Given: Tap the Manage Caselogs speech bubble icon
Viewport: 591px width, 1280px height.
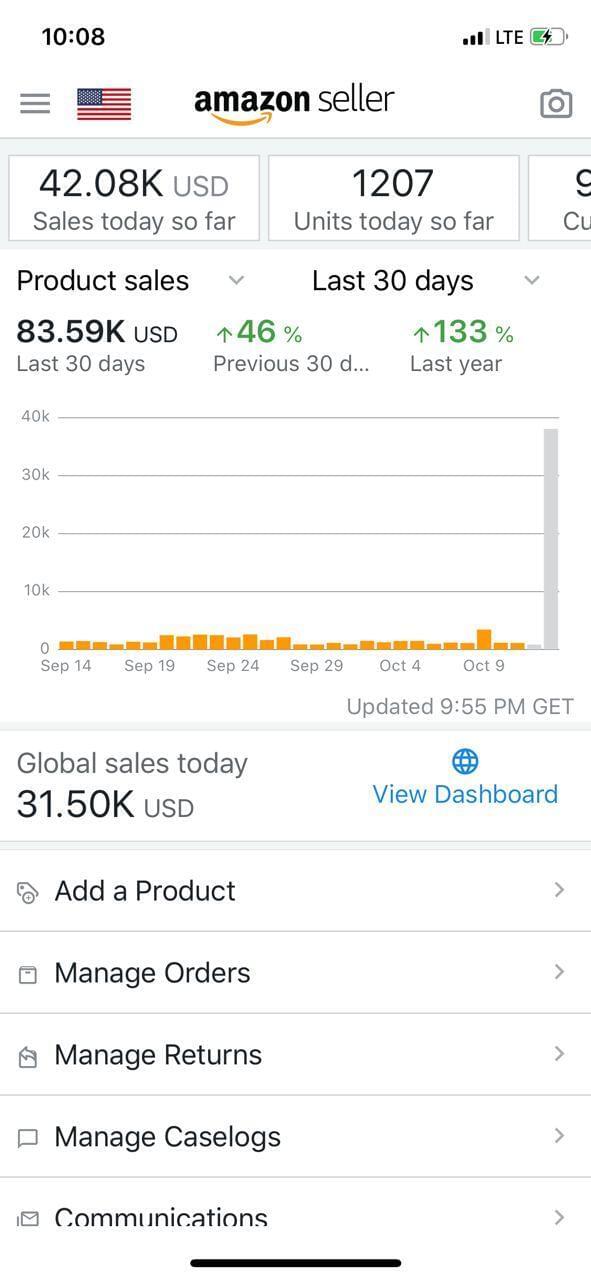Looking at the screenshot, I should coord(28,1138).
